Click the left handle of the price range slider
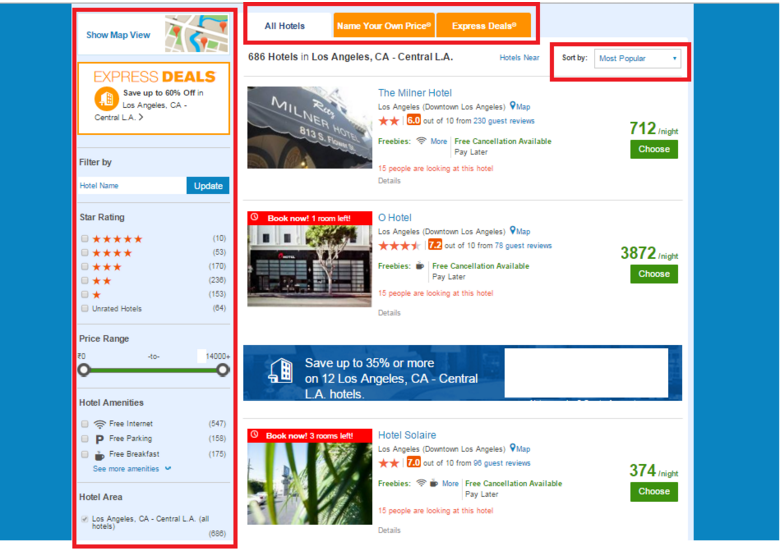 coord(84,370)
